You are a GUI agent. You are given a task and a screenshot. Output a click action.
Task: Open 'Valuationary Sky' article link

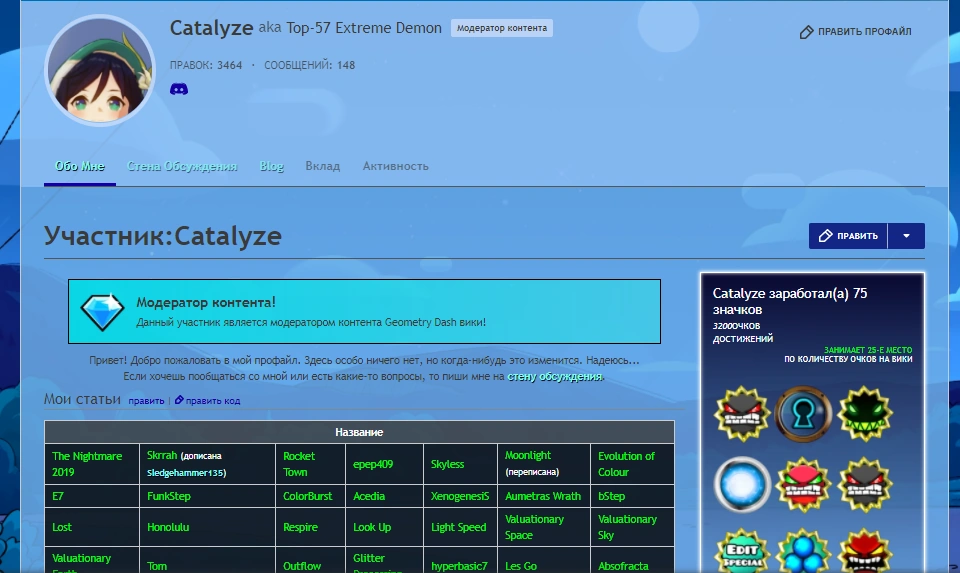tap(627, 527)
